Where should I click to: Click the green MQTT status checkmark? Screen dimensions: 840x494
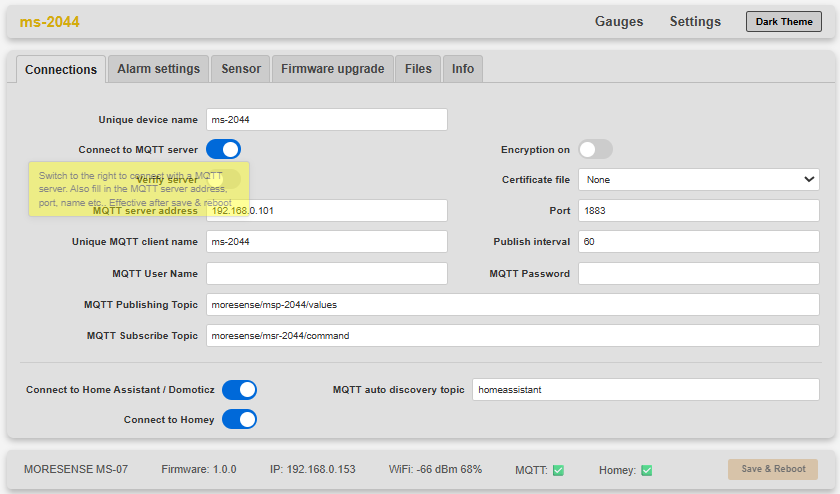558,470
